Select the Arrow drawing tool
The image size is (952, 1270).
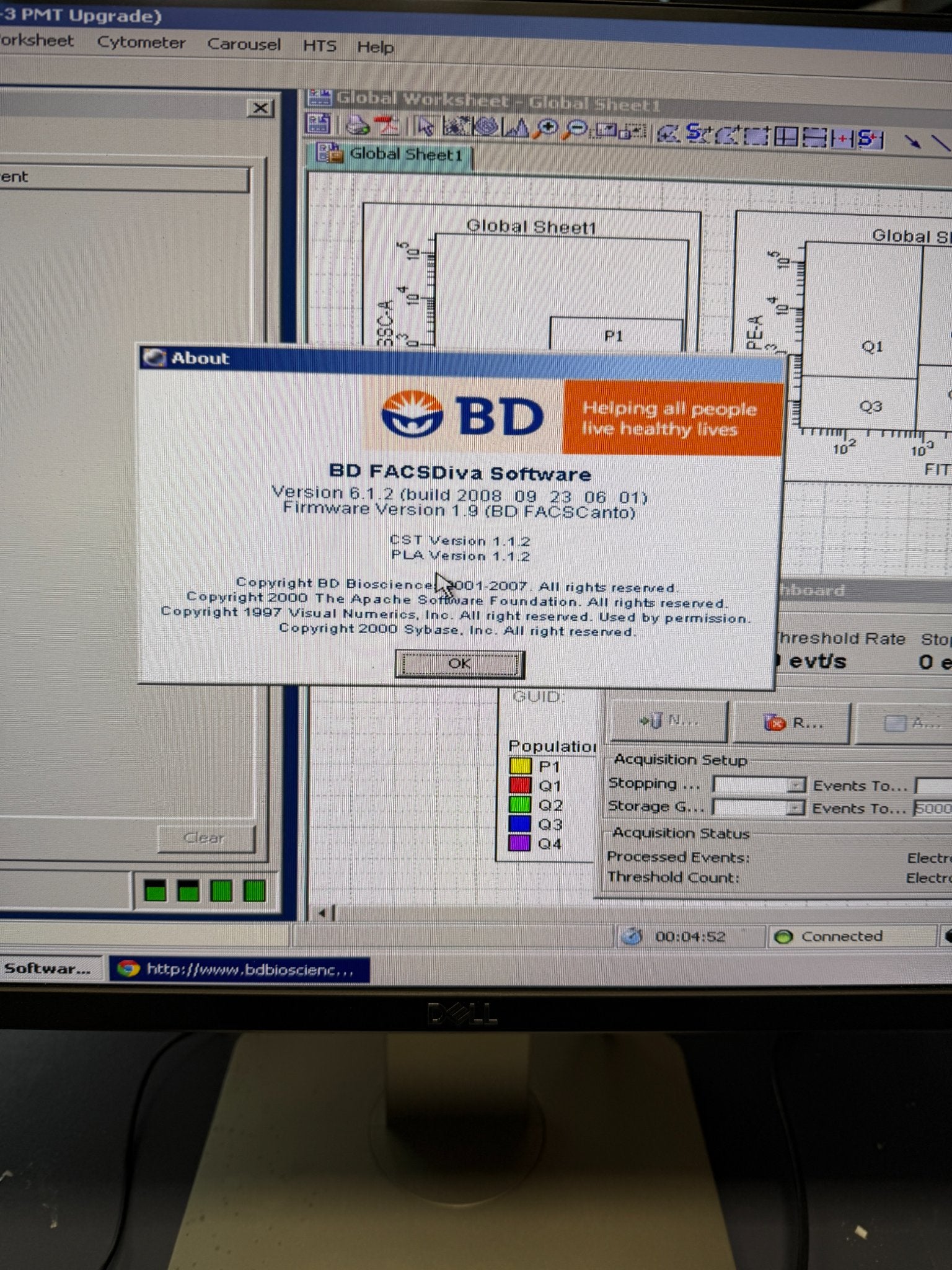click(x=912, y=142)
